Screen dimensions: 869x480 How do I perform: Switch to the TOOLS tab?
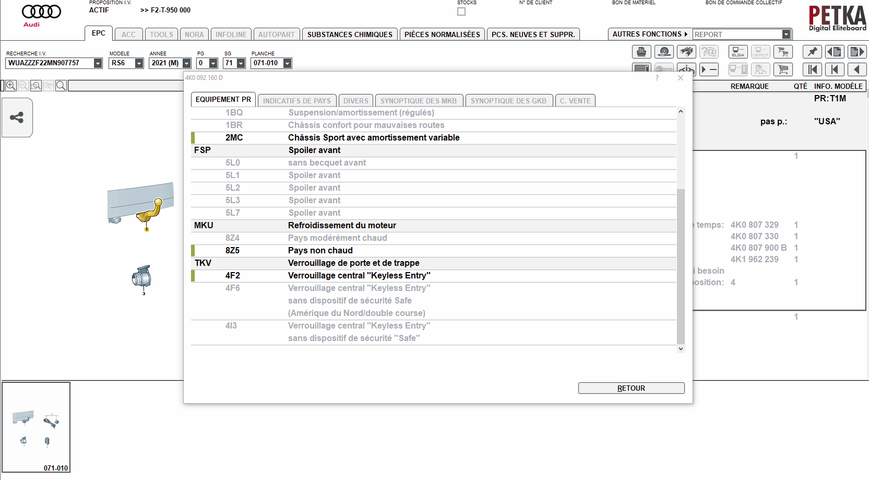(161, 34)
